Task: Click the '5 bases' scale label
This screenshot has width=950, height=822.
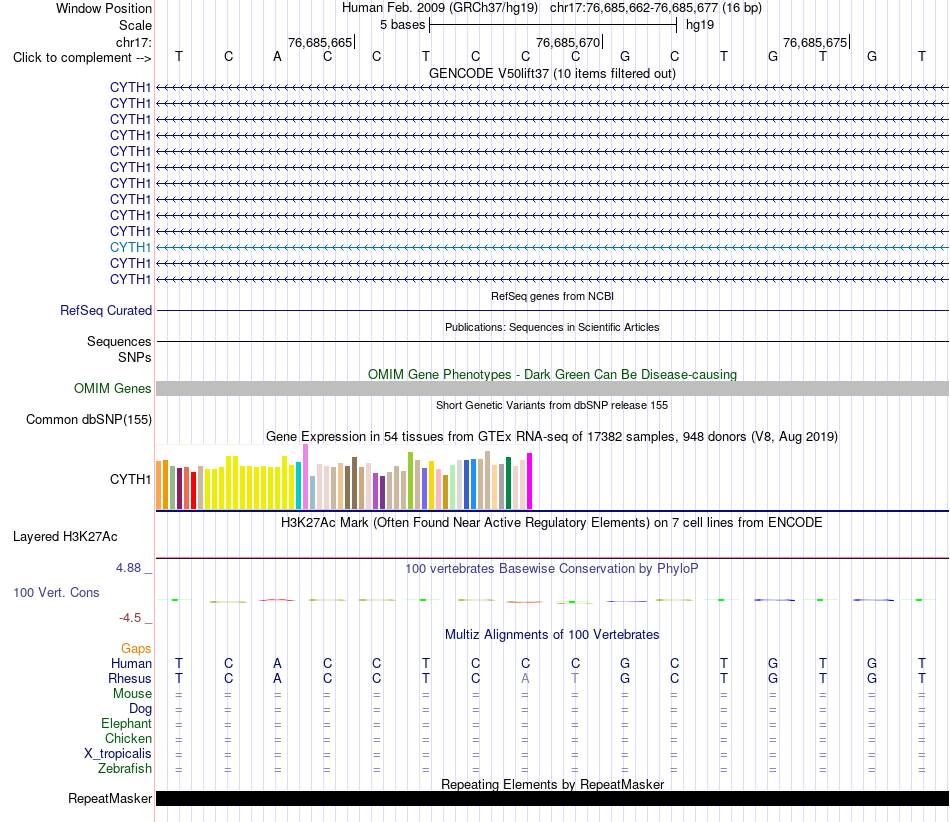Action: (x=402, y=25)
